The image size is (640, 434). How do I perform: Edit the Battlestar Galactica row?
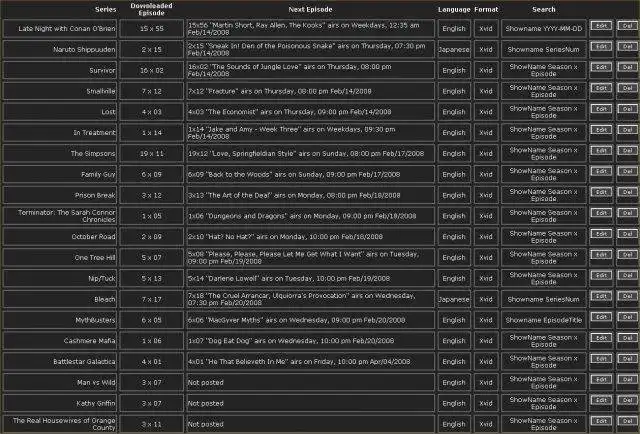click(601, 358)
